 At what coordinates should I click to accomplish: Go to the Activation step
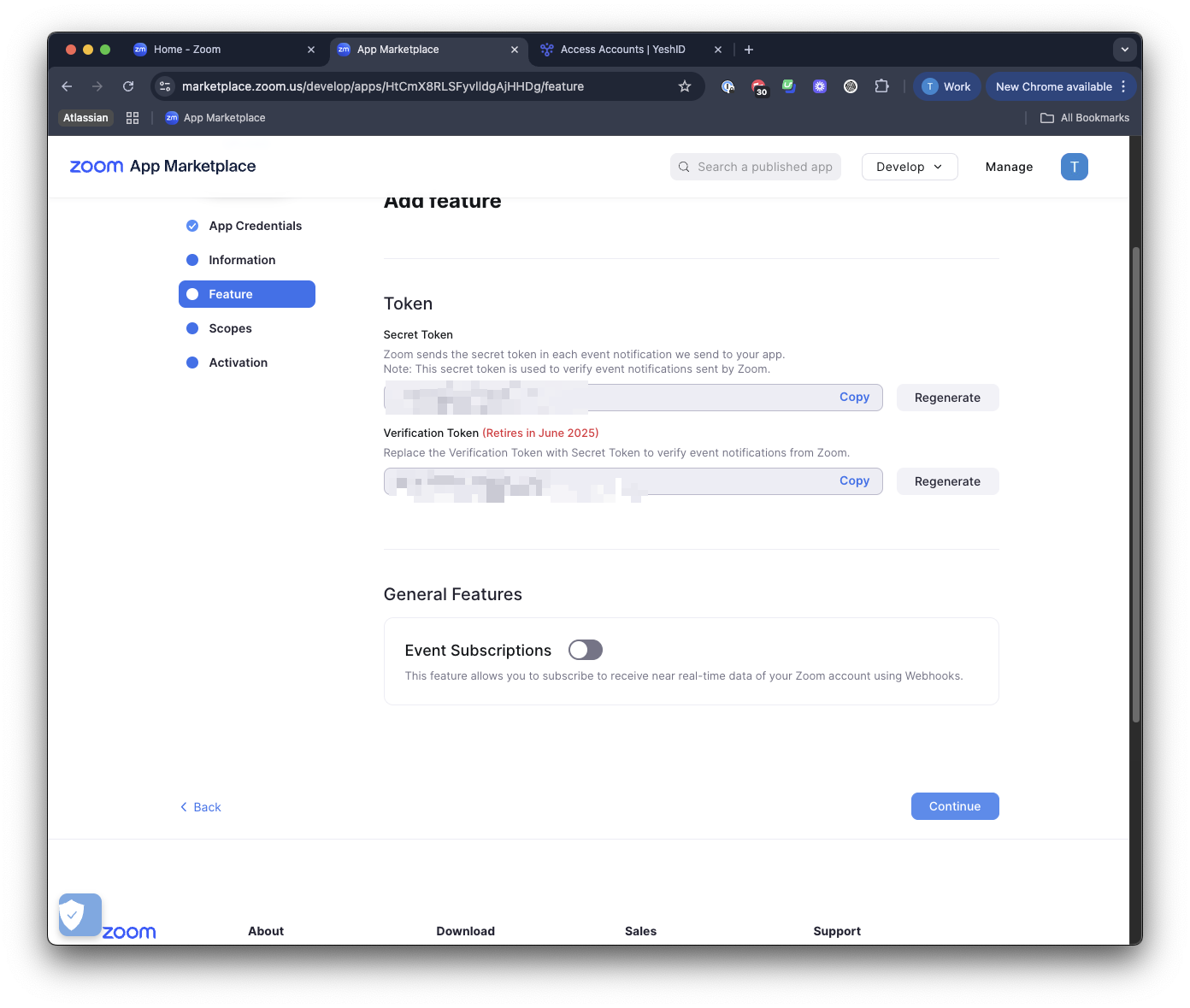(x=238, y=363)
